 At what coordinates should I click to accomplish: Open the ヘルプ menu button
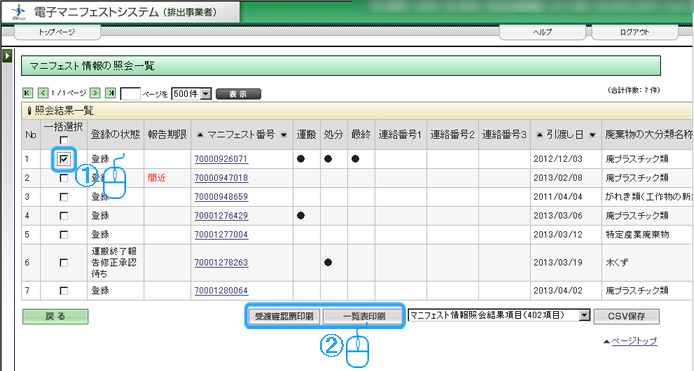pos(542,32)
